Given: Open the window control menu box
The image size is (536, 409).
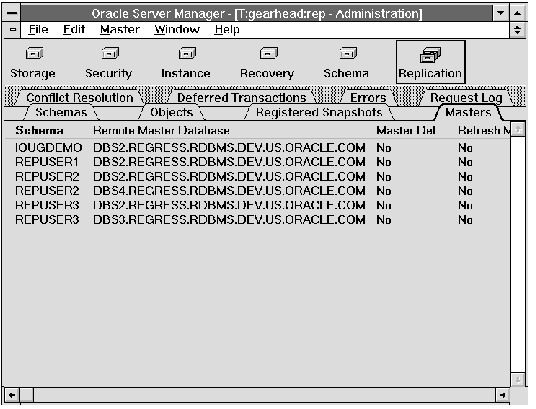Looking at the screenshot, I should click(12, 13).
